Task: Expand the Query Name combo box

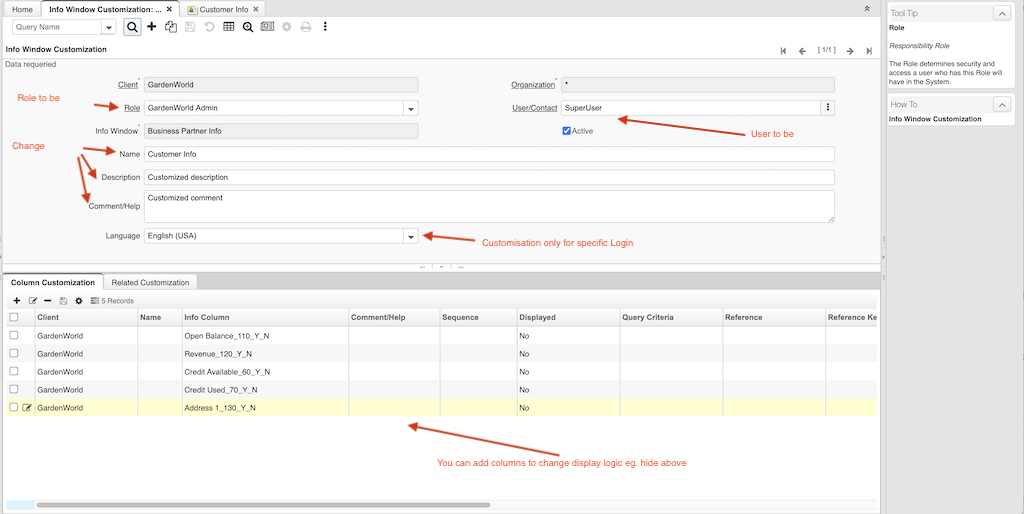Action: click(108, 27)
